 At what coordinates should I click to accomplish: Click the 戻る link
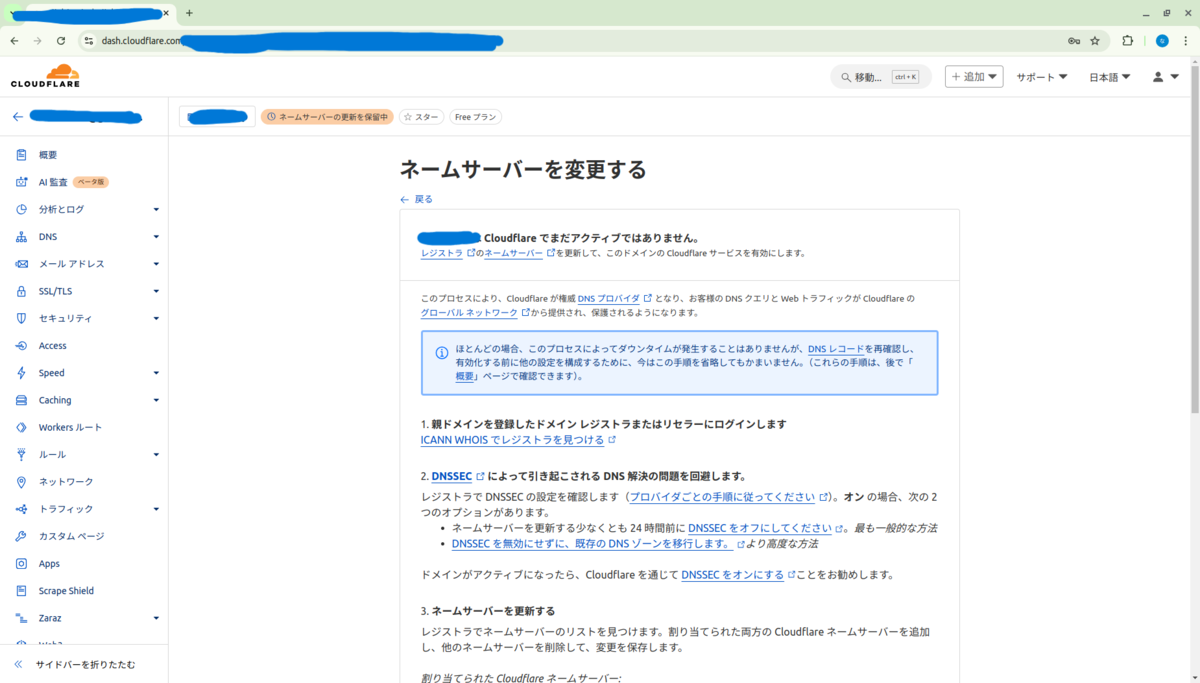pyautogui.click(x=416, y=199)
